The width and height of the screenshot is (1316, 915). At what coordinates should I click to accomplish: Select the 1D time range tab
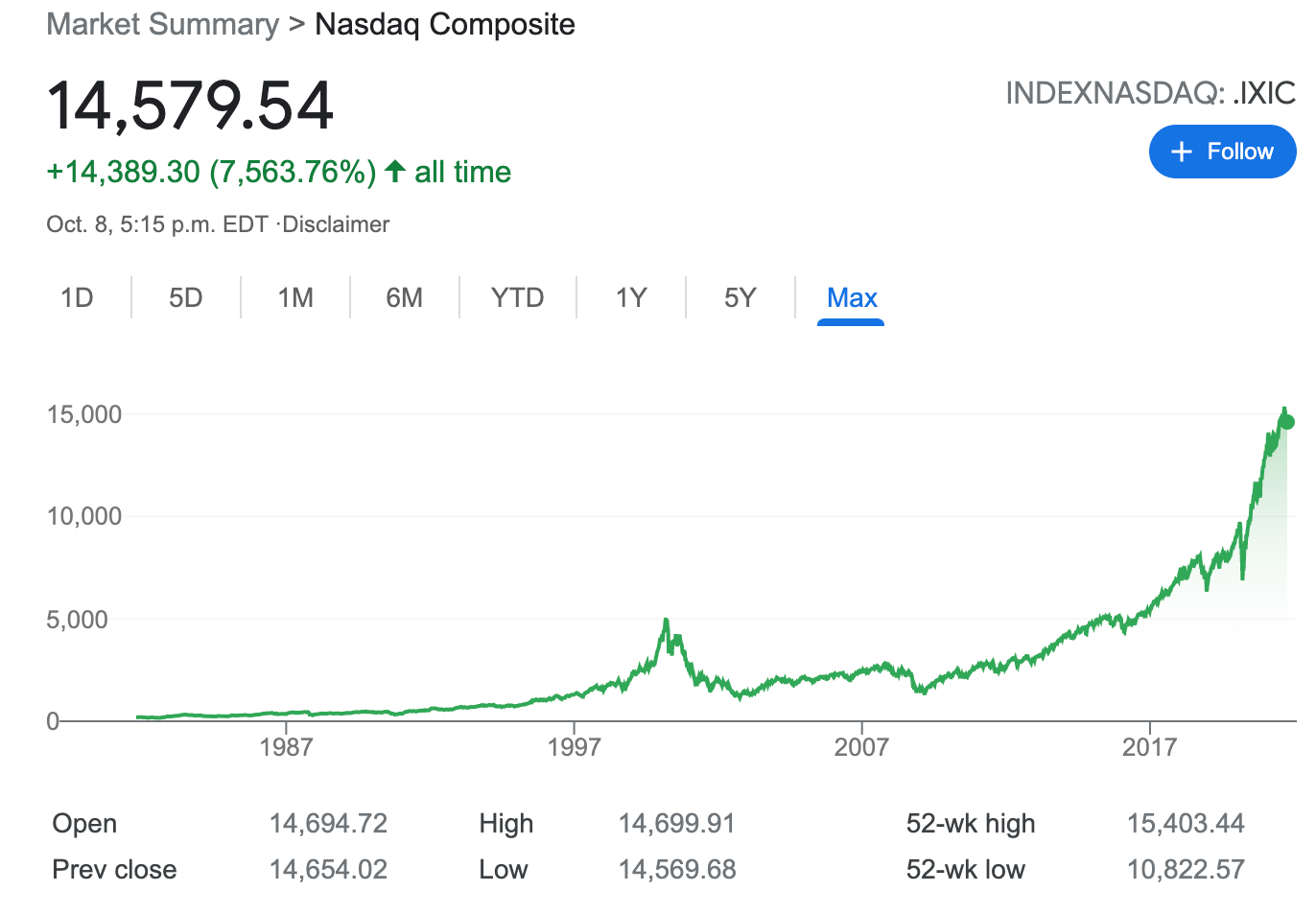[77, 297]
